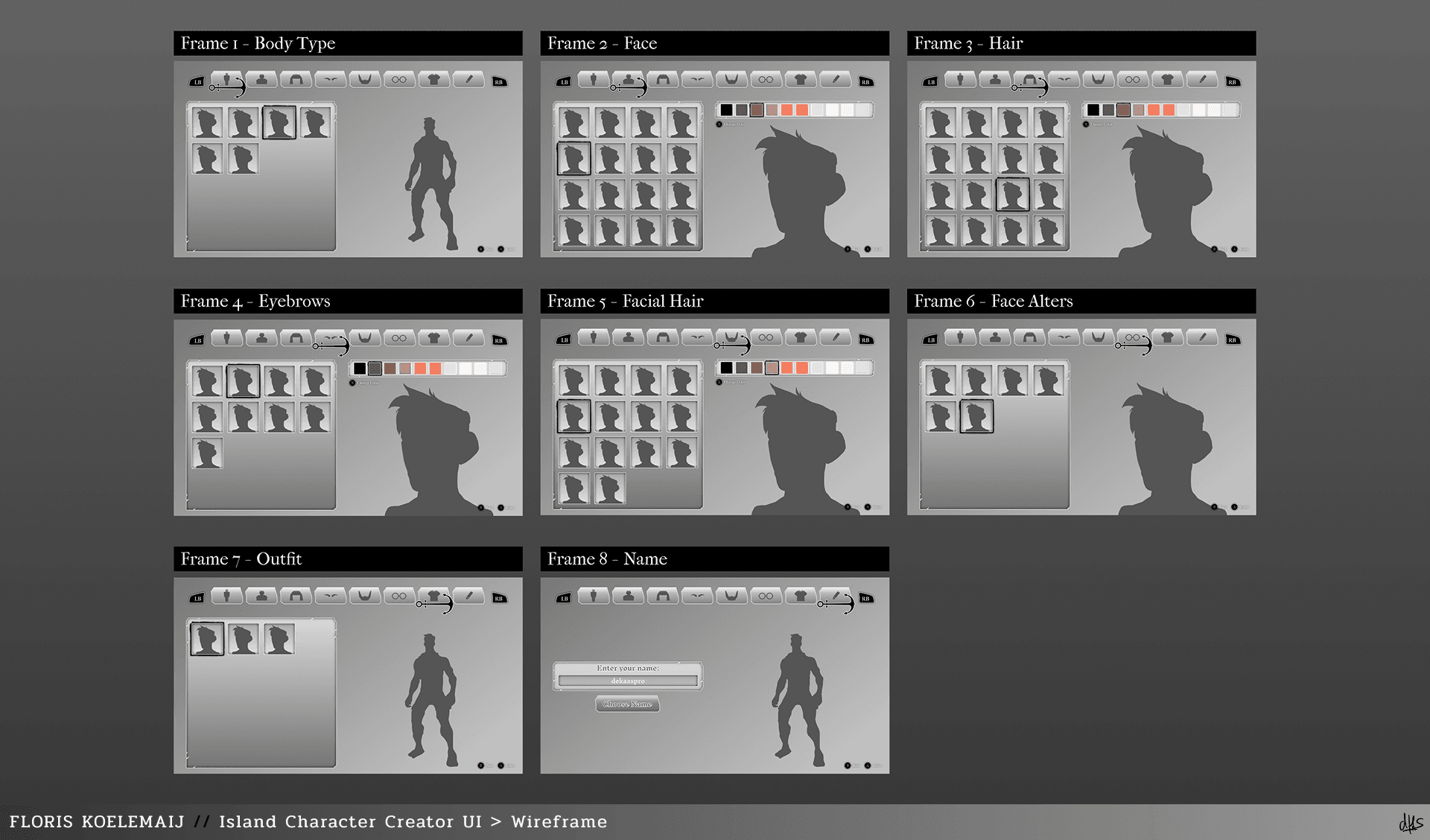Open the eyebrows tab icon in Frame 5
Screen dimensions: 1430x840
click(x=697, y=338)
